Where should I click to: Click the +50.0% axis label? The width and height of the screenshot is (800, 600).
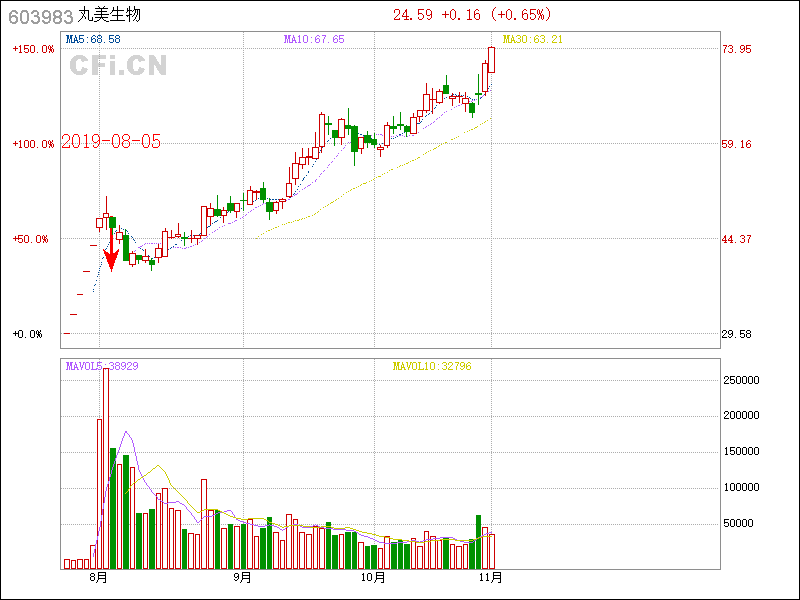point(31,239)
